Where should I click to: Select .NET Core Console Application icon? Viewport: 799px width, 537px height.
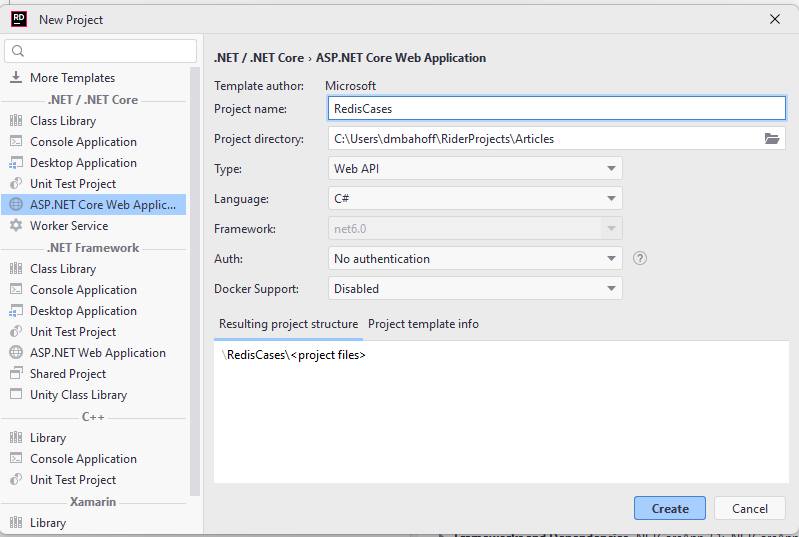coord(16,142)
